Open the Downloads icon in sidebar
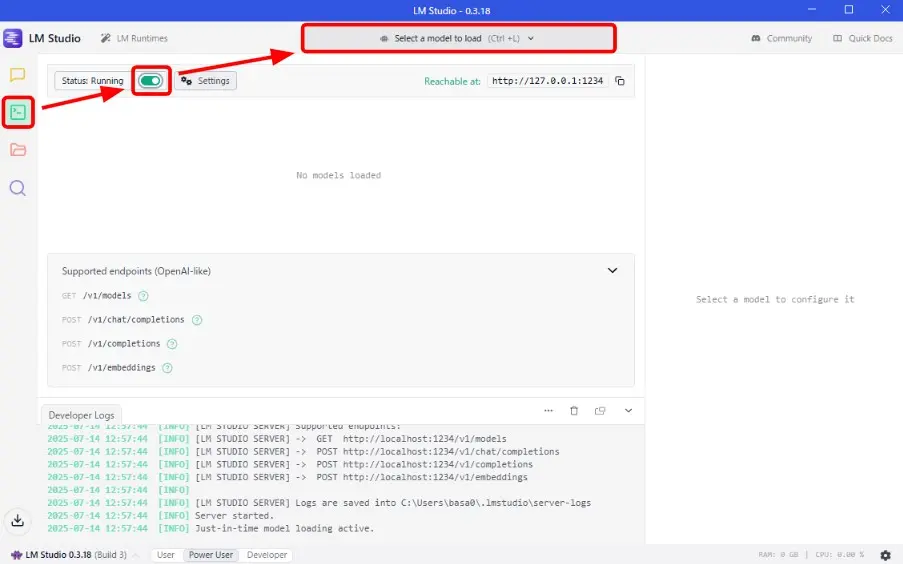 click(x=17, y=520)
